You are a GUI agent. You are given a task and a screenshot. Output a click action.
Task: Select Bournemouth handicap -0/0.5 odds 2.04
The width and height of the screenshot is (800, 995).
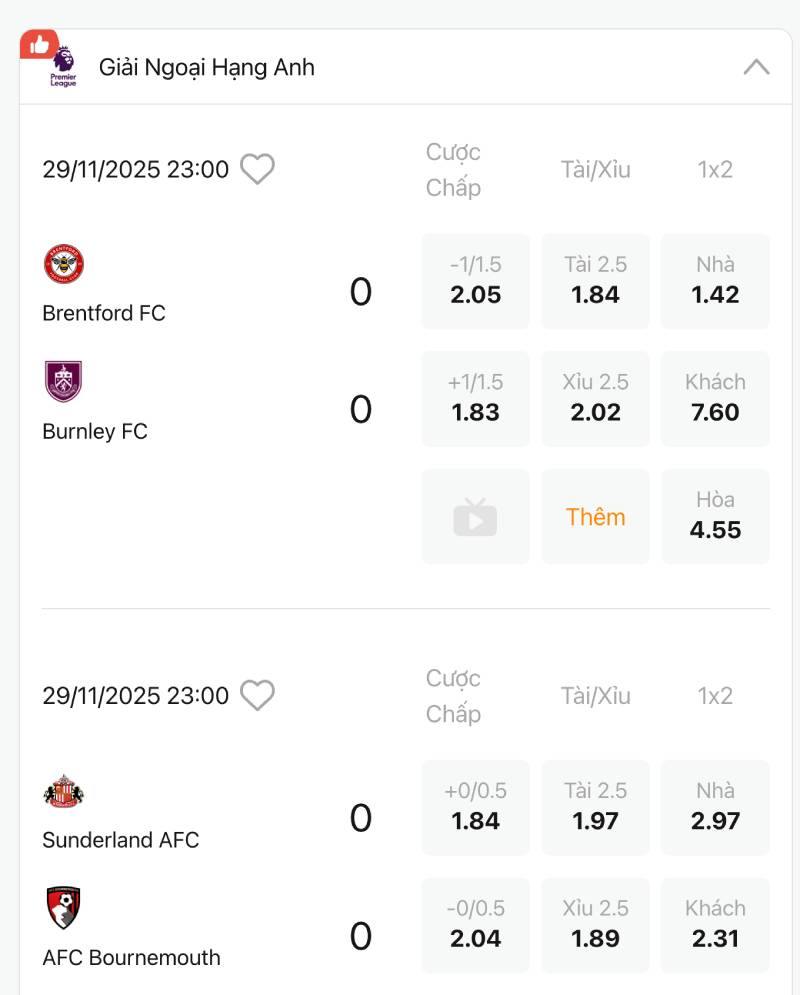point(475,925)
